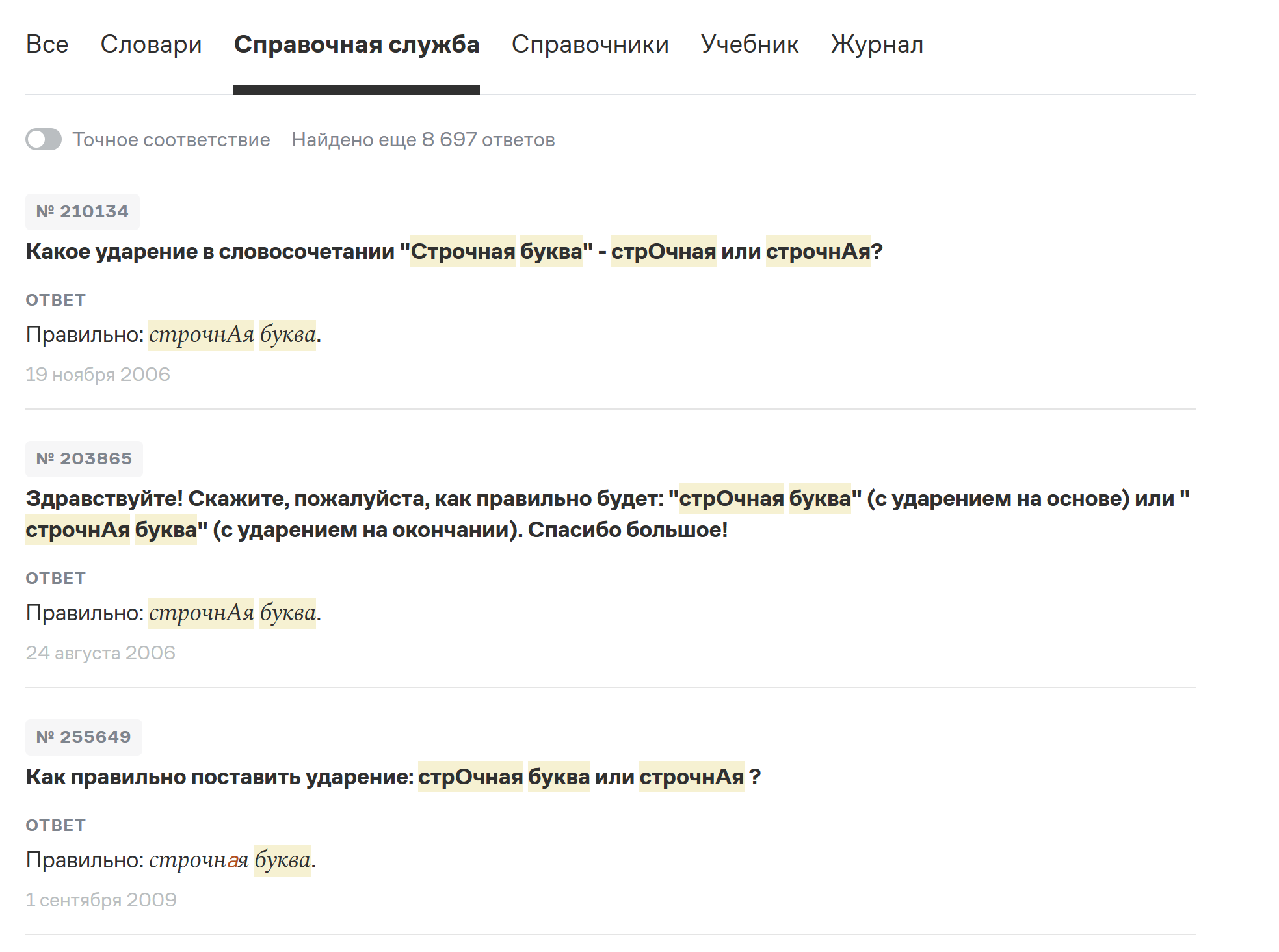
Task: Click the date '1 сентября 2009'
Action: [101, 900]
